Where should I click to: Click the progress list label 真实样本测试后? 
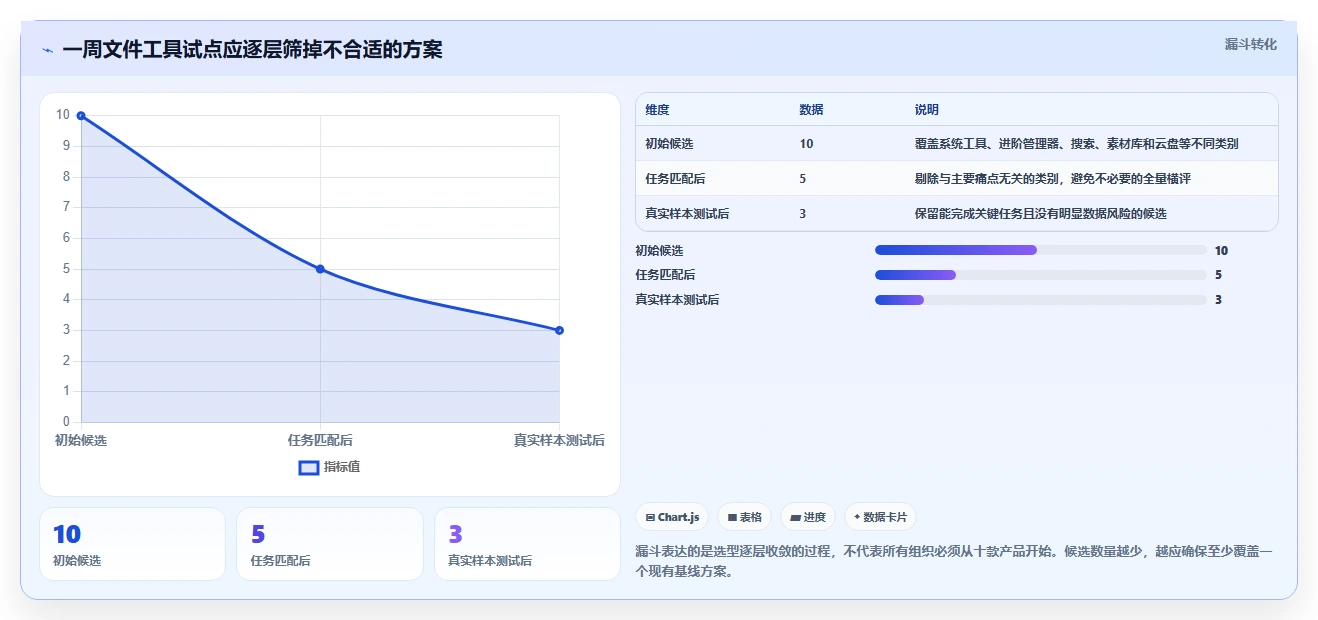coord(677,299)
